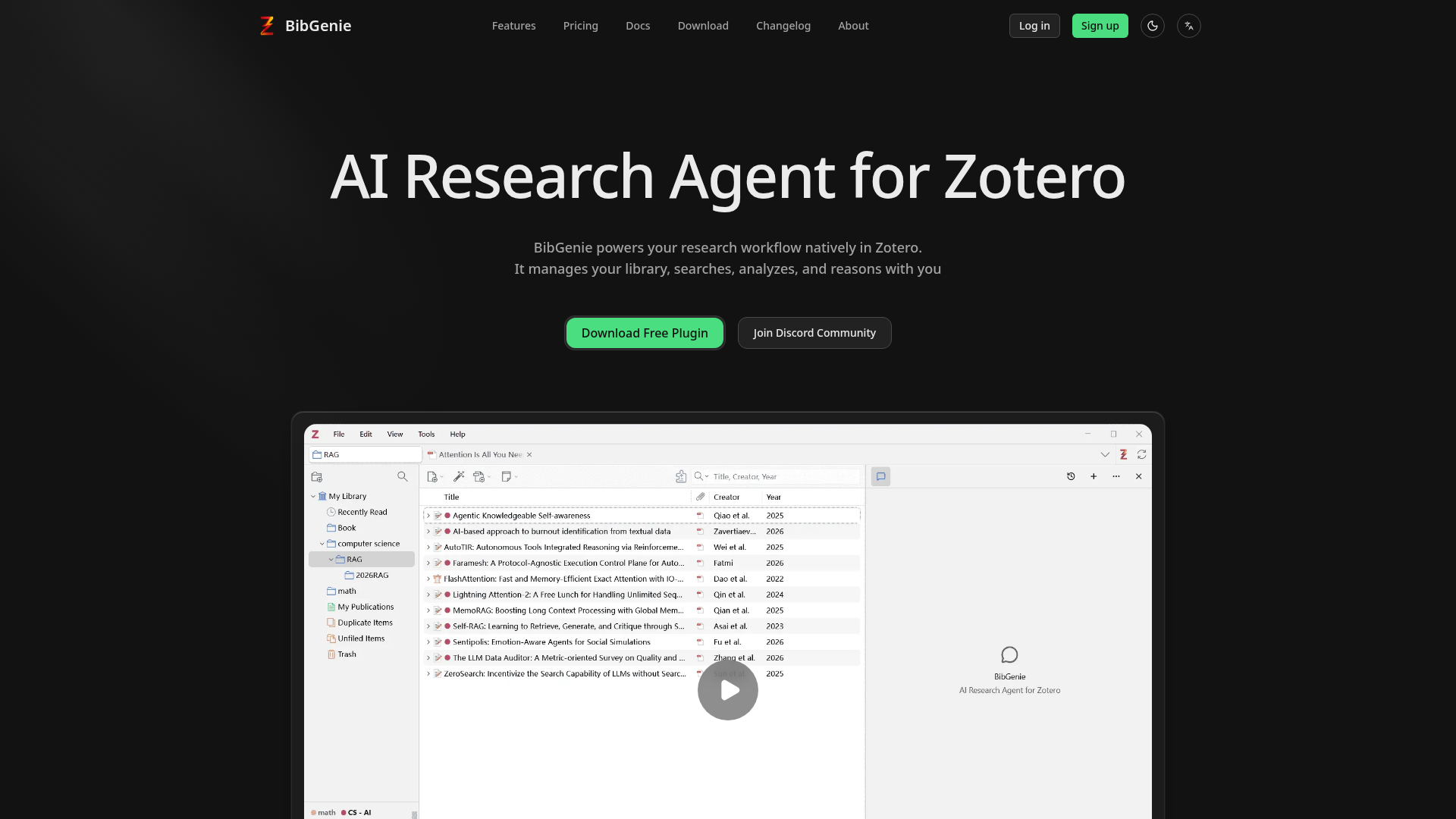
Task: Expand the AutoTIR item row
Action: (428, 548)
